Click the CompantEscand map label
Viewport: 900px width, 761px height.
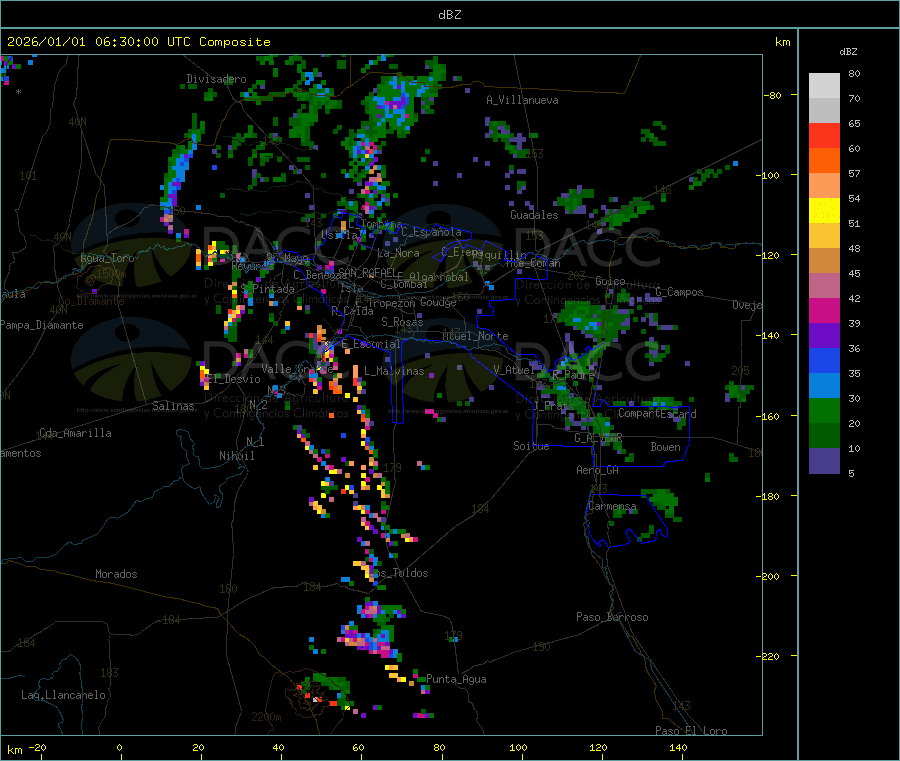click(657, 413)
